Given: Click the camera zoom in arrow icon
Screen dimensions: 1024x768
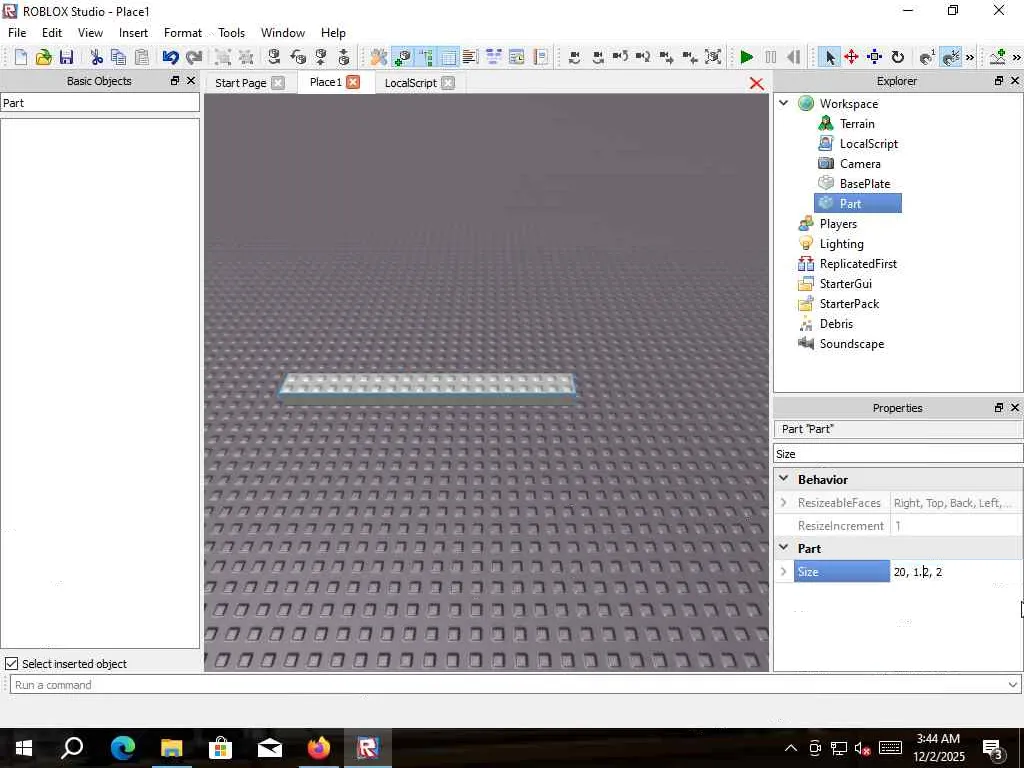Looking at the screenshot, I should coord(666,57).
